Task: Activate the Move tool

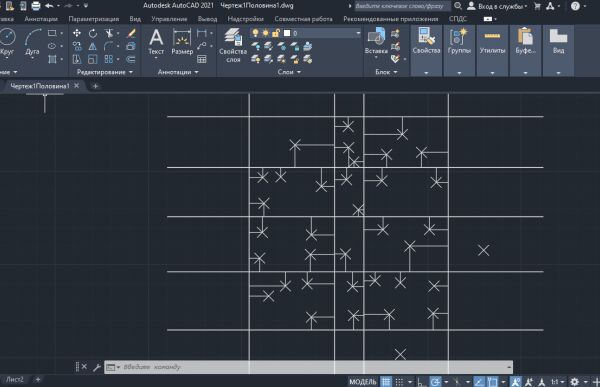Action: [x=77, y=33]
